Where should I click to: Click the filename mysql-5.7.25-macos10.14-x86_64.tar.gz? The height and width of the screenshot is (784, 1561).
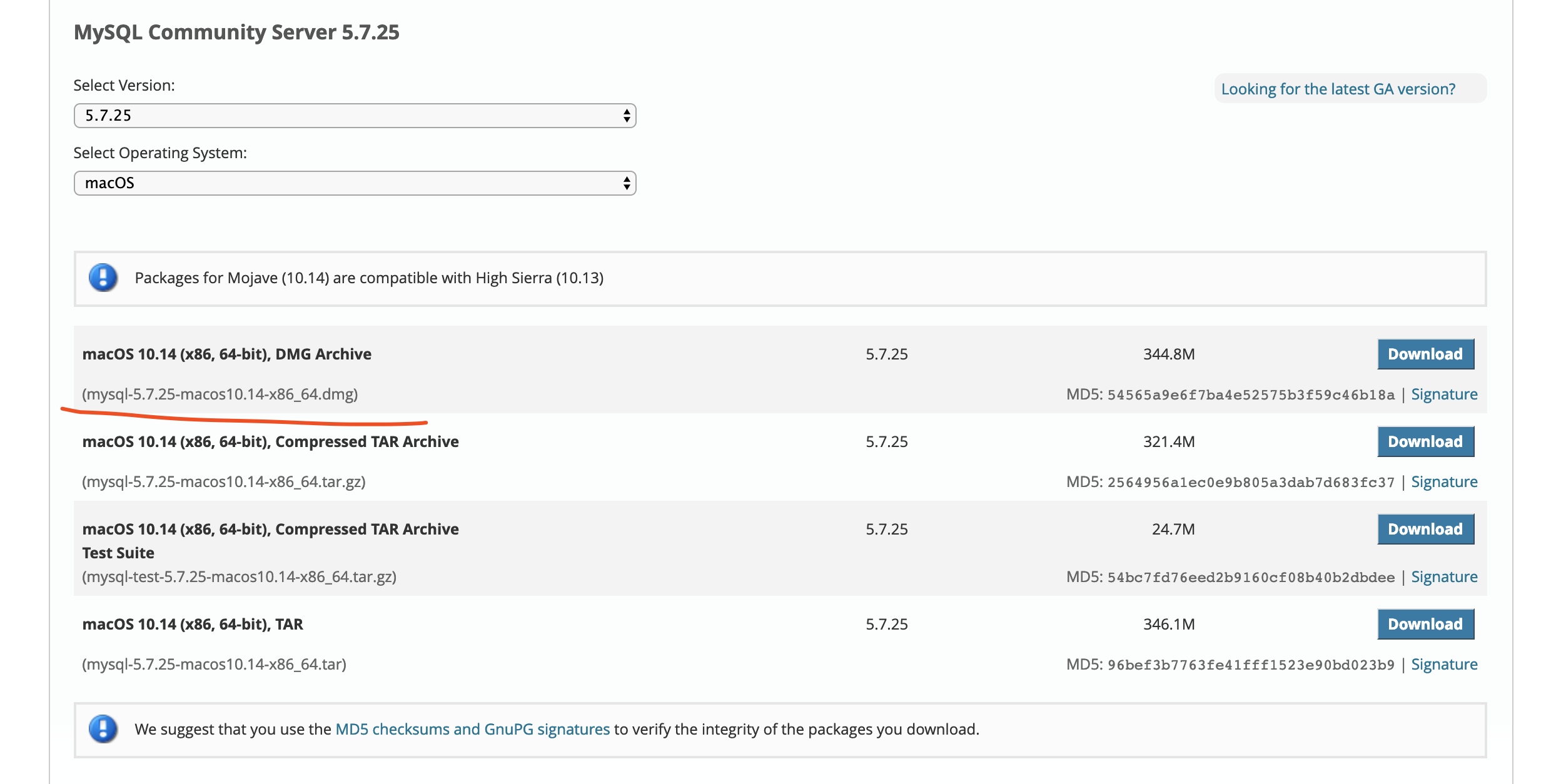[224, 482]
